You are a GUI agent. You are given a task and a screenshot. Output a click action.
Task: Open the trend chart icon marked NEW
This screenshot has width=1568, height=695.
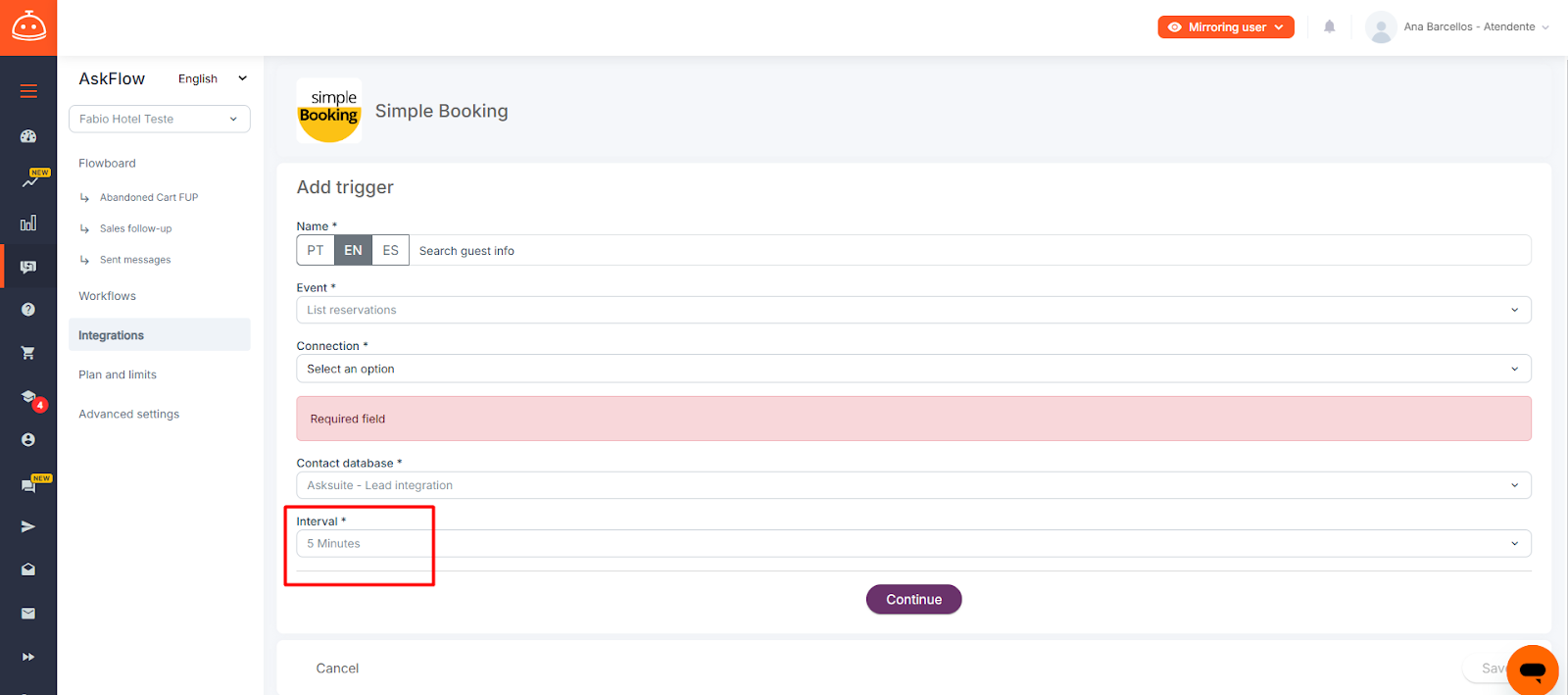click(x=31, y=179)
